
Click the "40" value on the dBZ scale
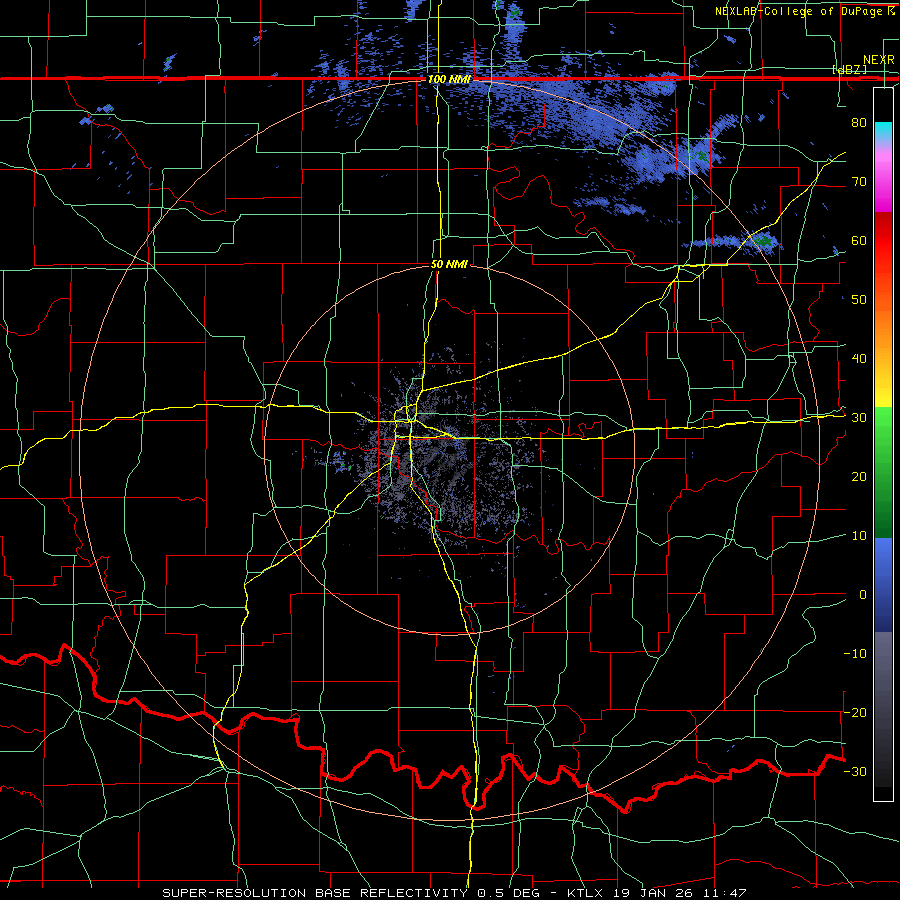(859, 359)
